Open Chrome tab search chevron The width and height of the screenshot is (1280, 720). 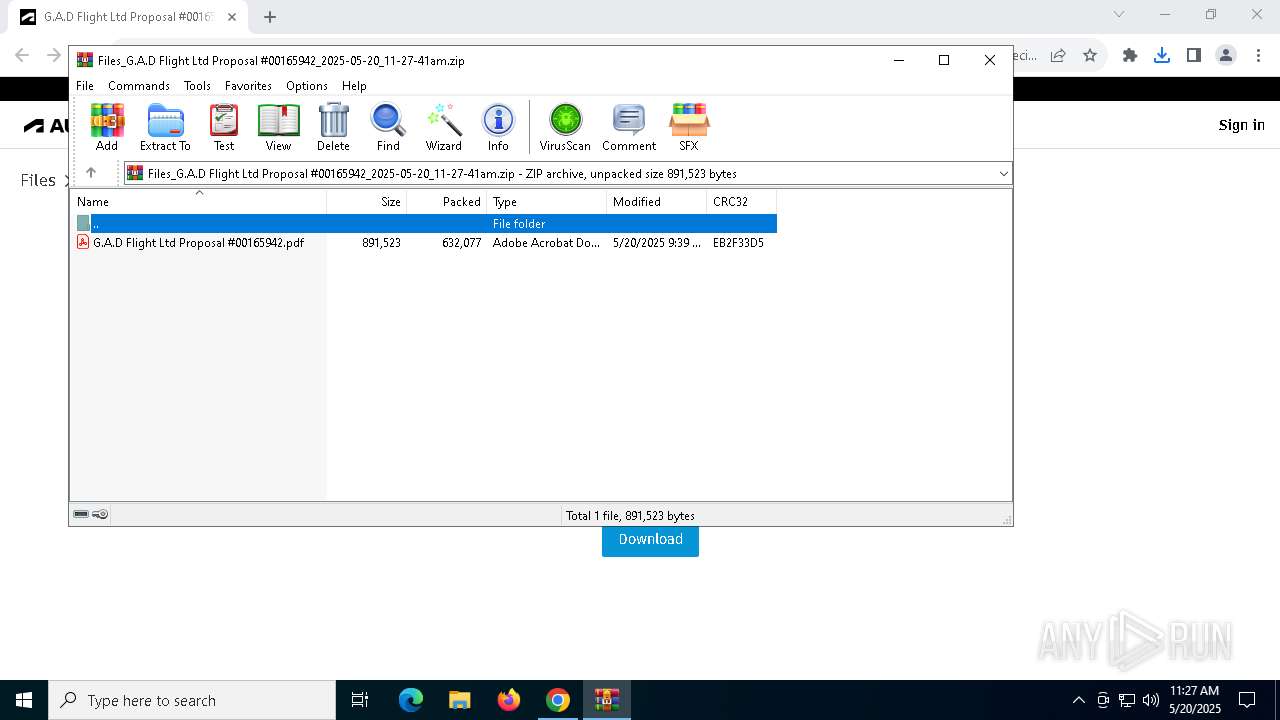[x=1119, y=14]
